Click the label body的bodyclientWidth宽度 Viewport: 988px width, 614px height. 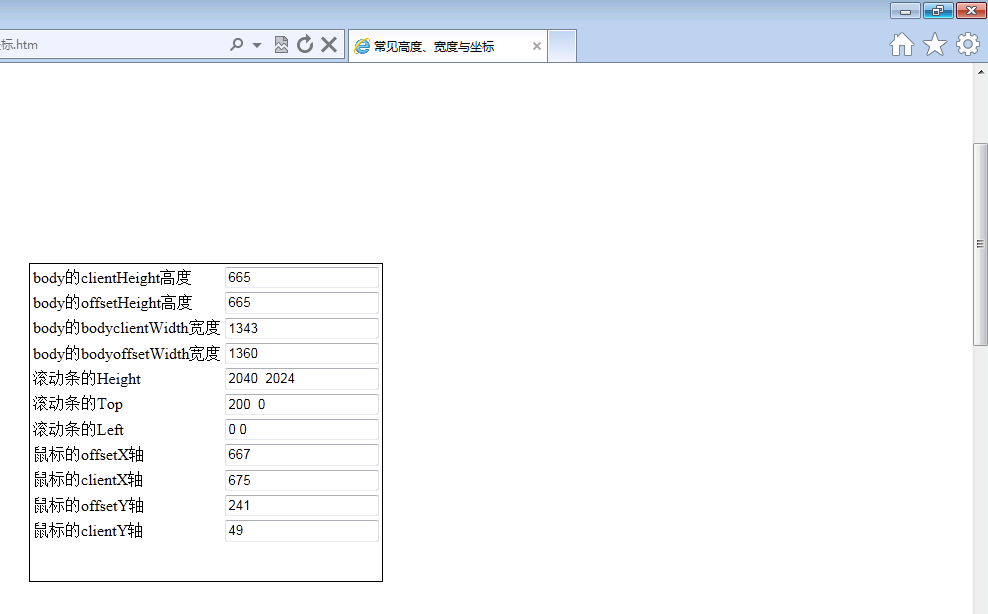click(x=126, y=328)
